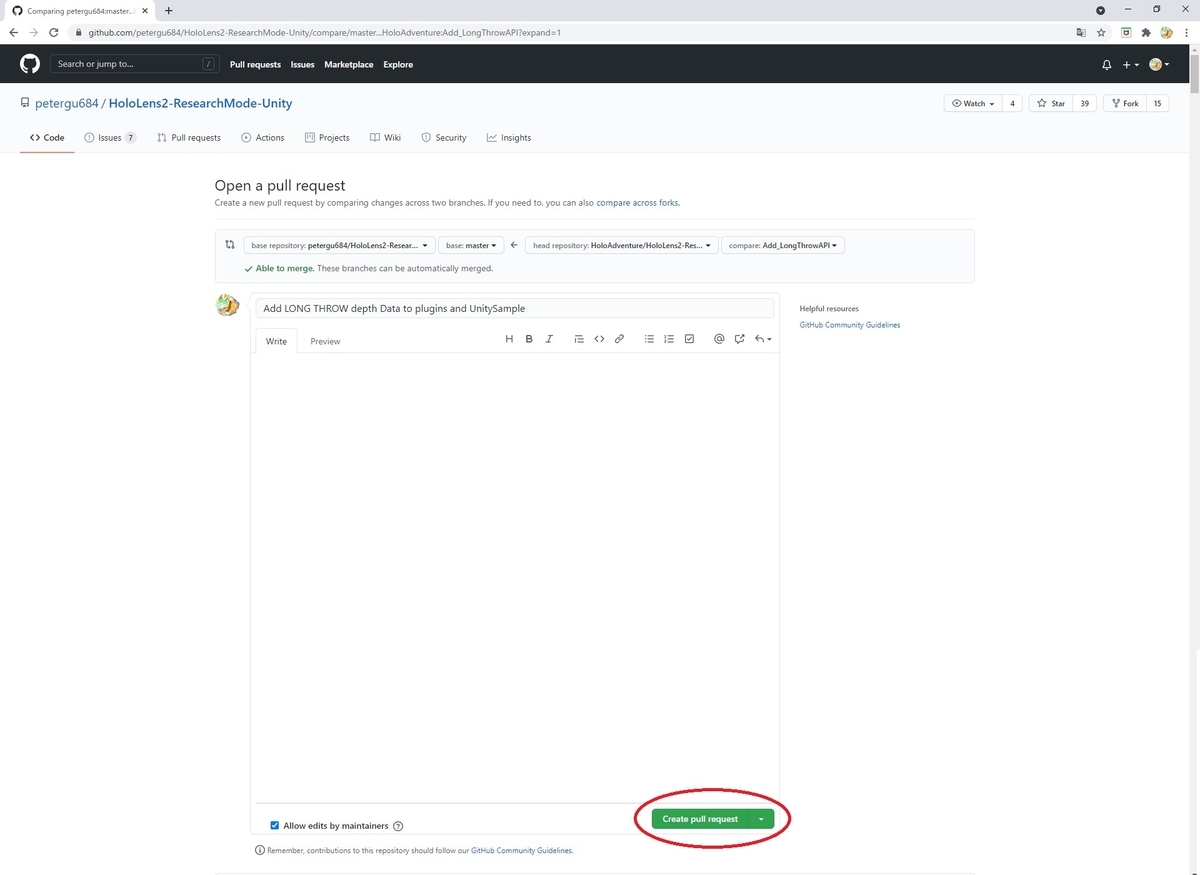This screenshot has width=1200, height=875.
Task: Mention a user with the @ icon
Action: tap(719, 339)
